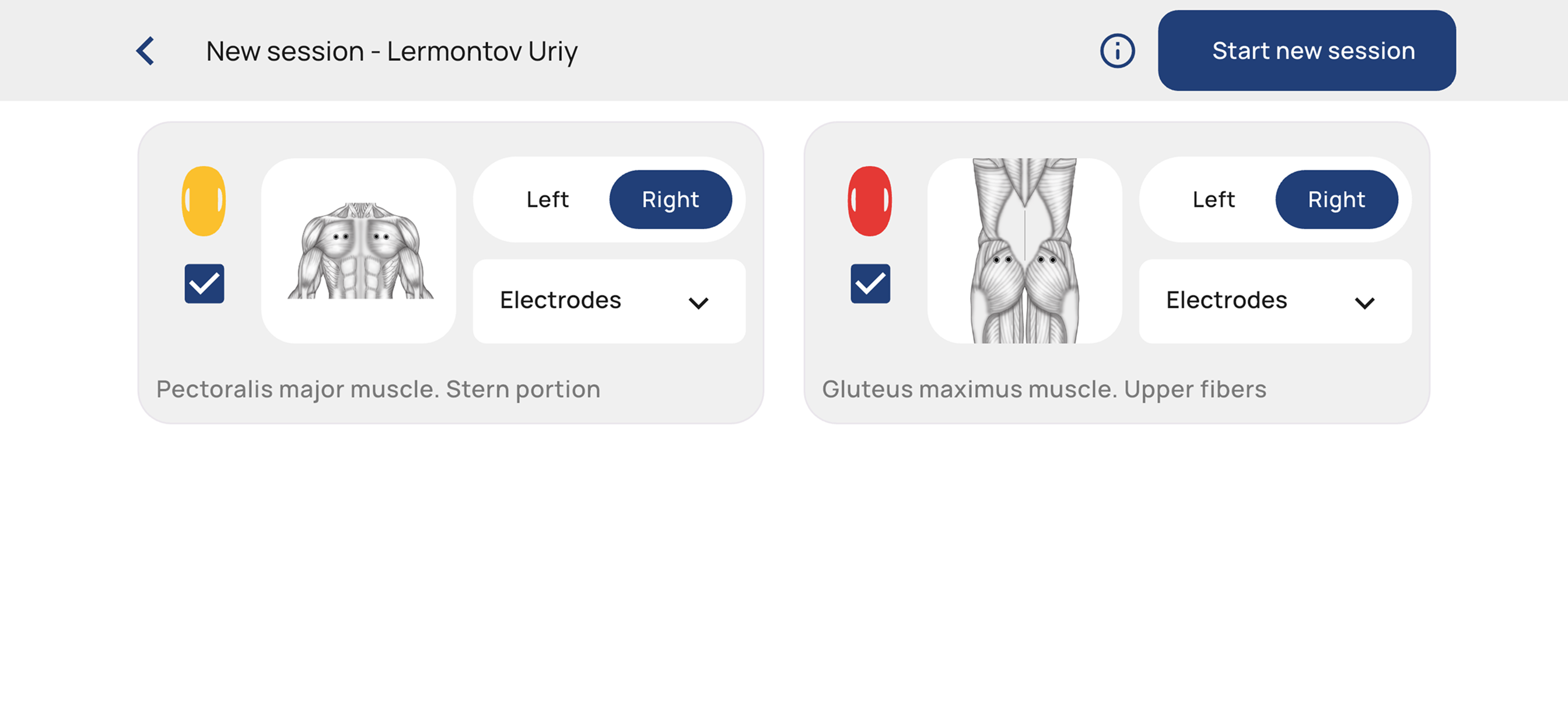Click the Gluteus maximus muscle label
This screenshot has width=1568, height=724.
pos(1044,389)
